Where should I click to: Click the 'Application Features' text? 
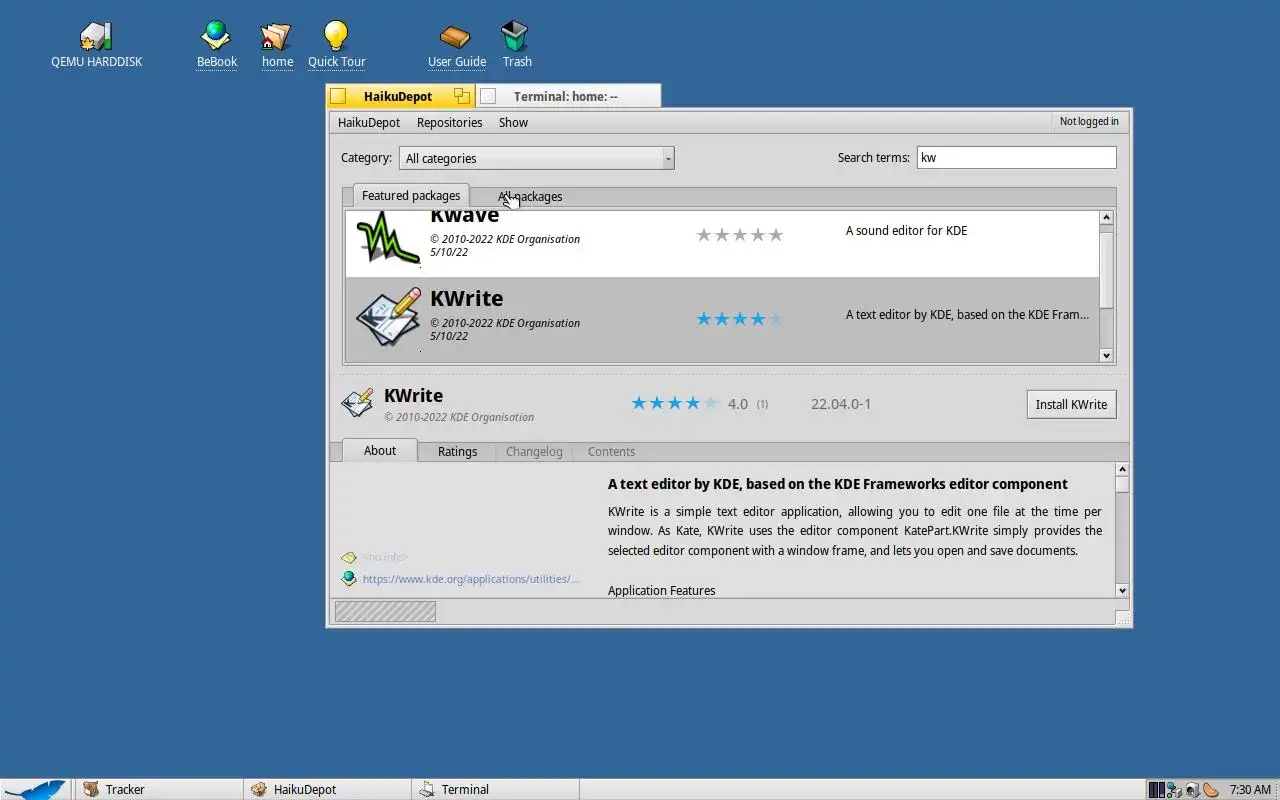tap(661, 590)
